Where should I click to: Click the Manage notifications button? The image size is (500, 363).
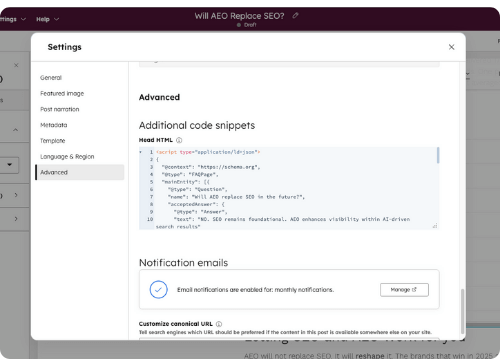(404, 290)
